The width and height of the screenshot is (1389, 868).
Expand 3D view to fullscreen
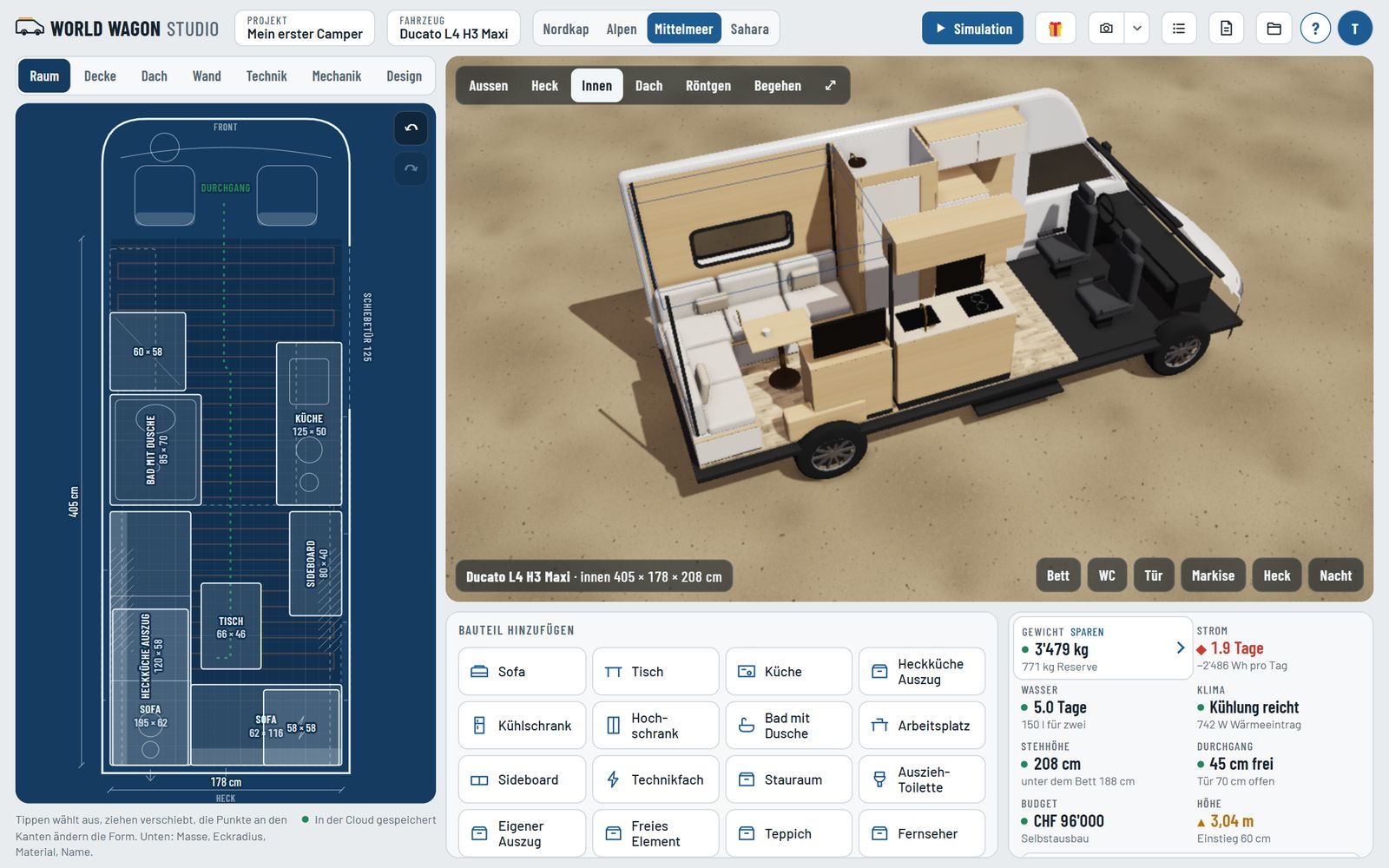click(830, 85)
